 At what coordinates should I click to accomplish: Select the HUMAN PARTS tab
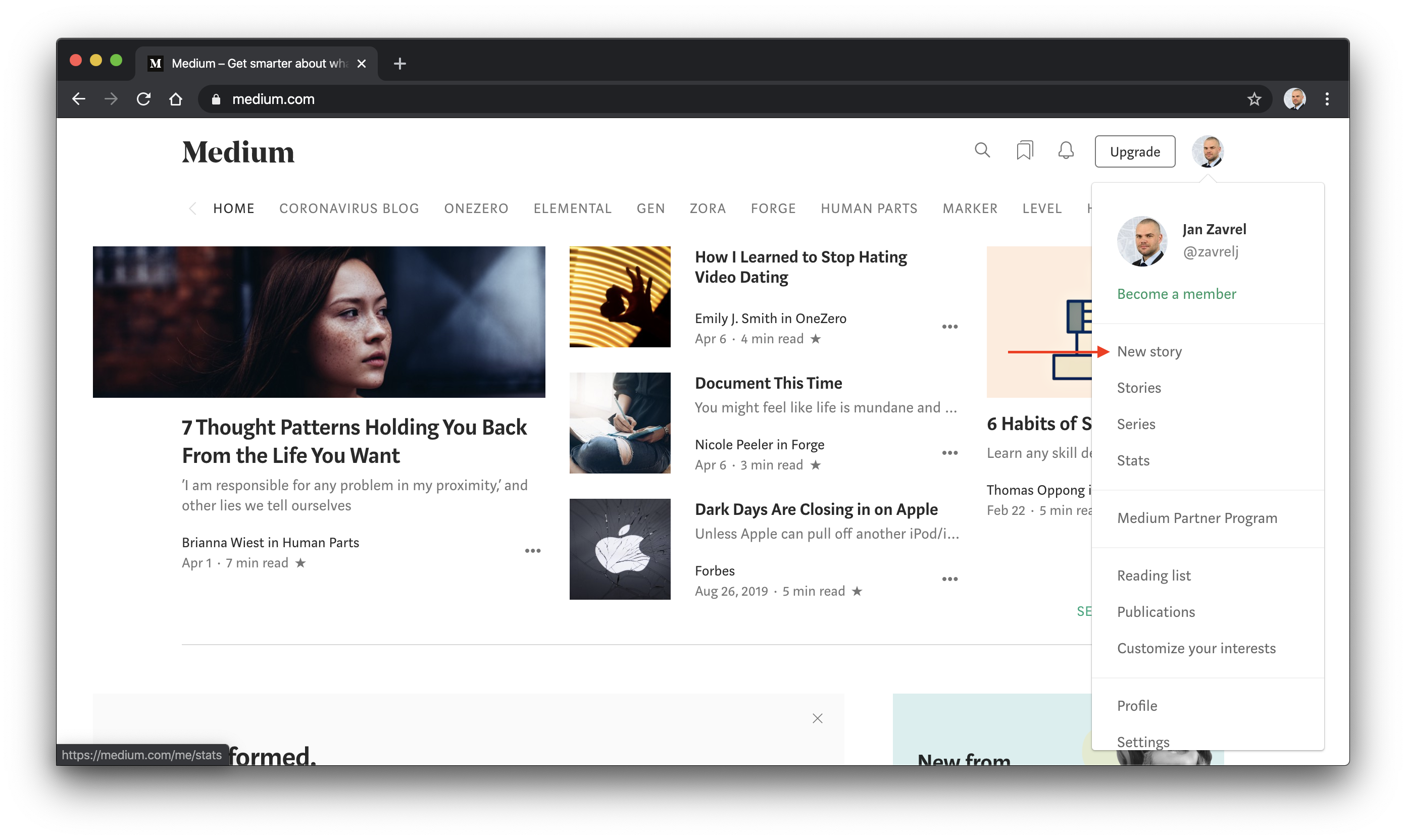click(x=869, y=208)
